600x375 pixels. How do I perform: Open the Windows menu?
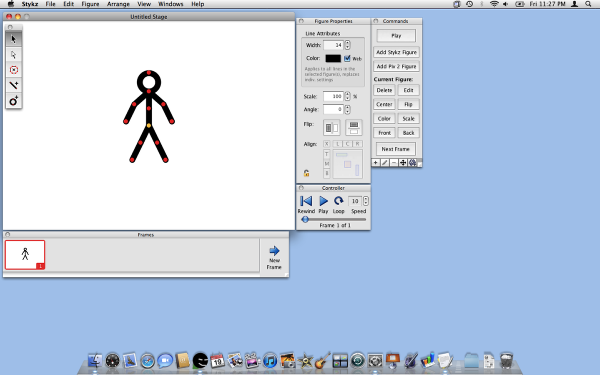[x=171, y=4]
